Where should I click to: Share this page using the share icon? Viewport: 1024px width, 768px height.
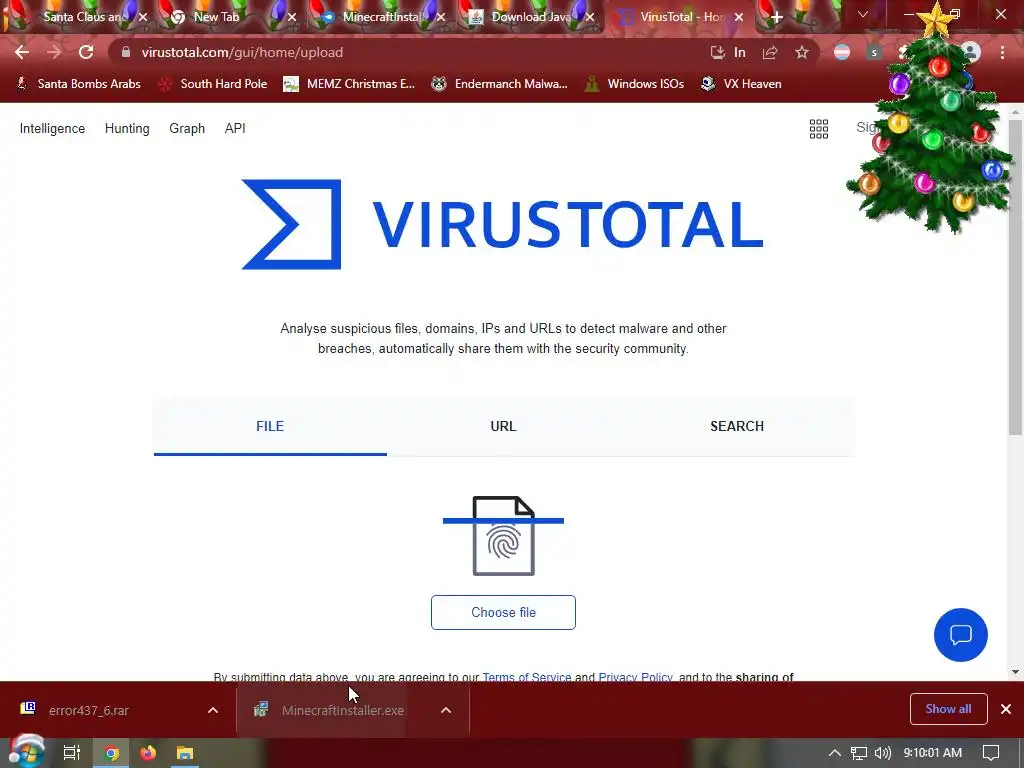coord(770,52)
